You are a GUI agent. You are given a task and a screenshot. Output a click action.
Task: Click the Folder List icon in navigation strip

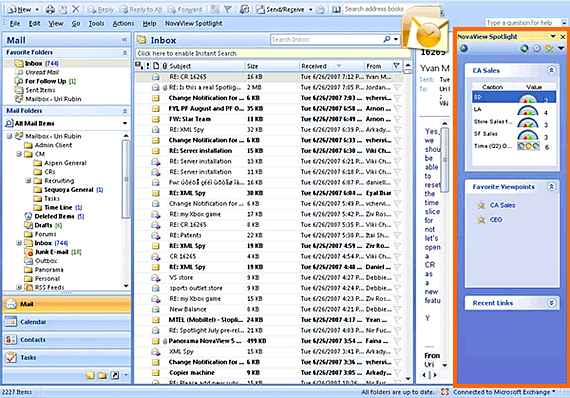coord(103,375)
